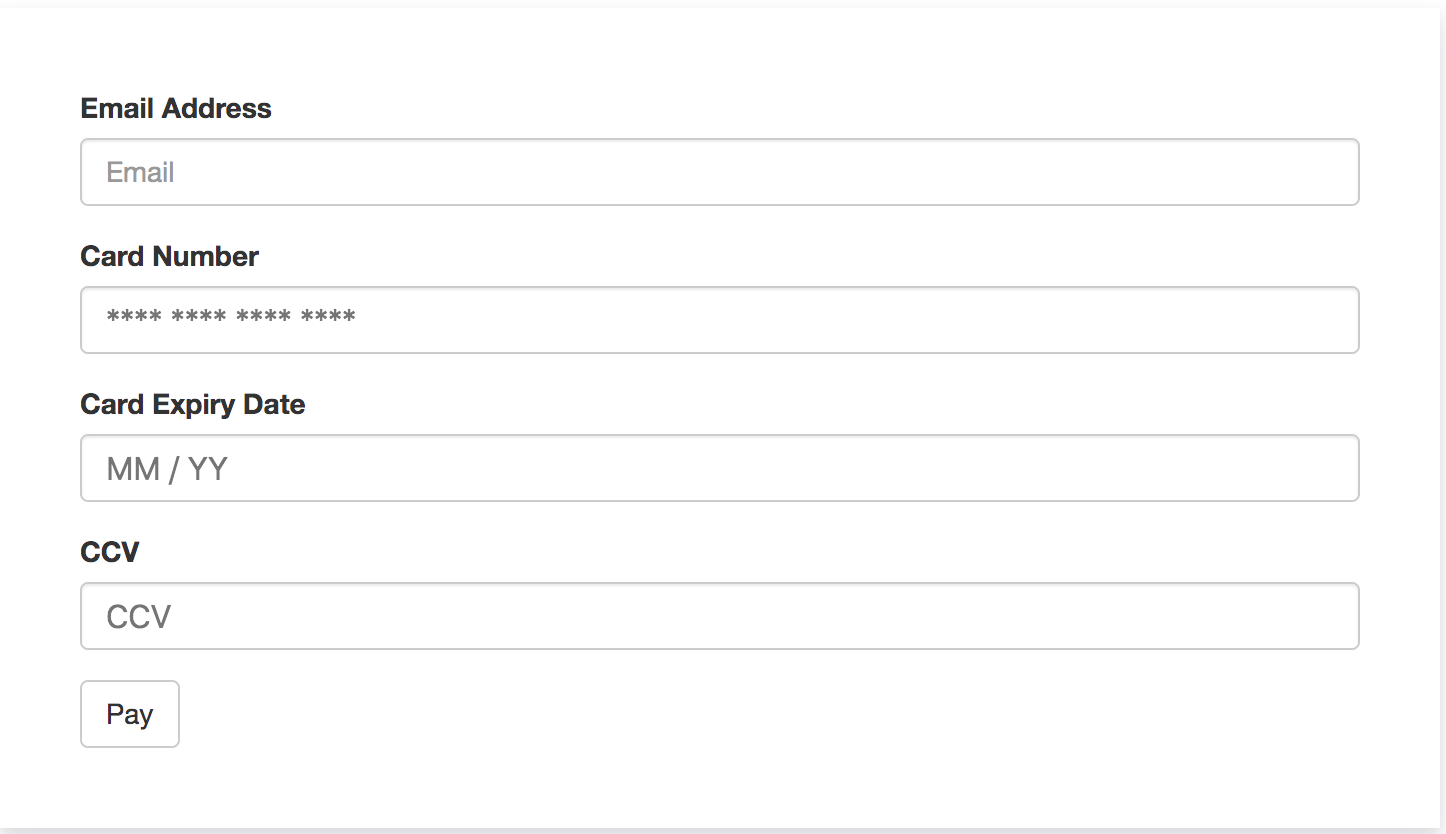Click the CCV label above its field

click(x=110, y=551)
